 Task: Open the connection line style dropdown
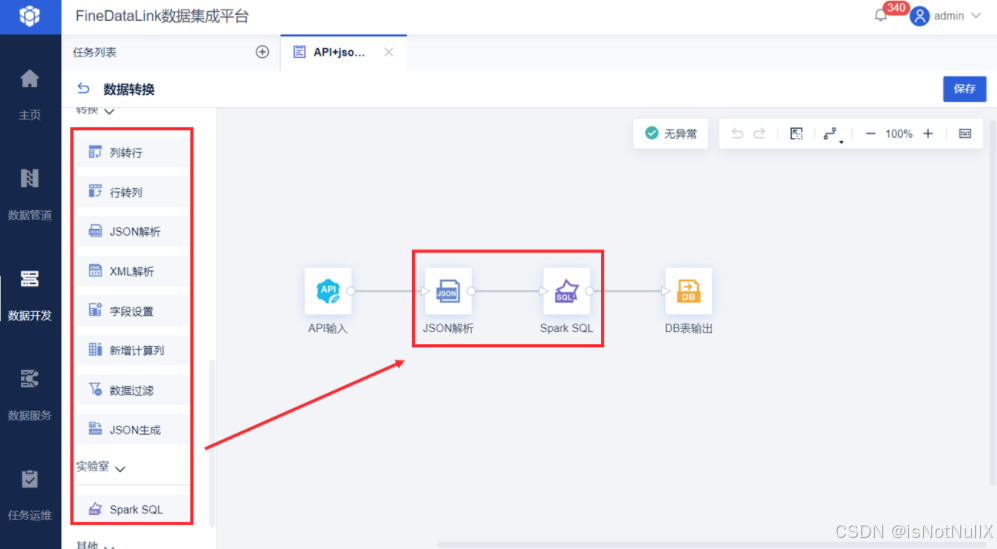click(x=832, y=134)
